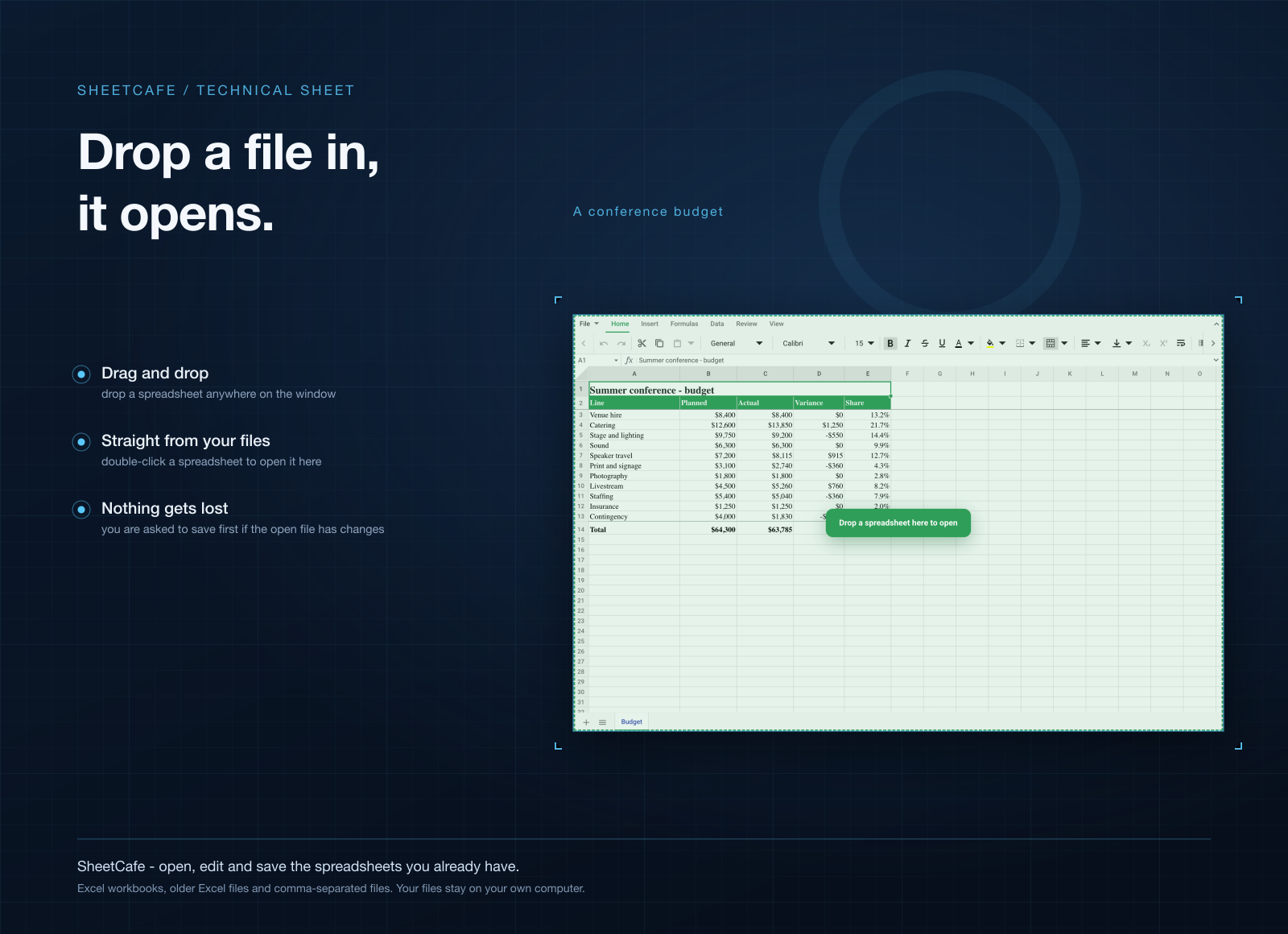Underline the selected text
The width and height of the screenshot is (1288, 934).
click(x=942, y=344)
